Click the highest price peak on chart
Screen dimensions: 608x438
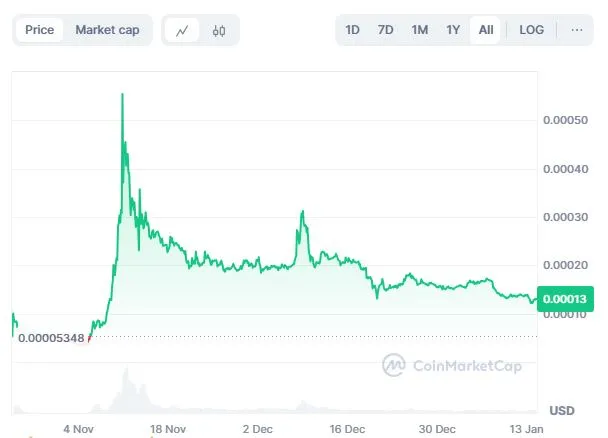[123, 95]
